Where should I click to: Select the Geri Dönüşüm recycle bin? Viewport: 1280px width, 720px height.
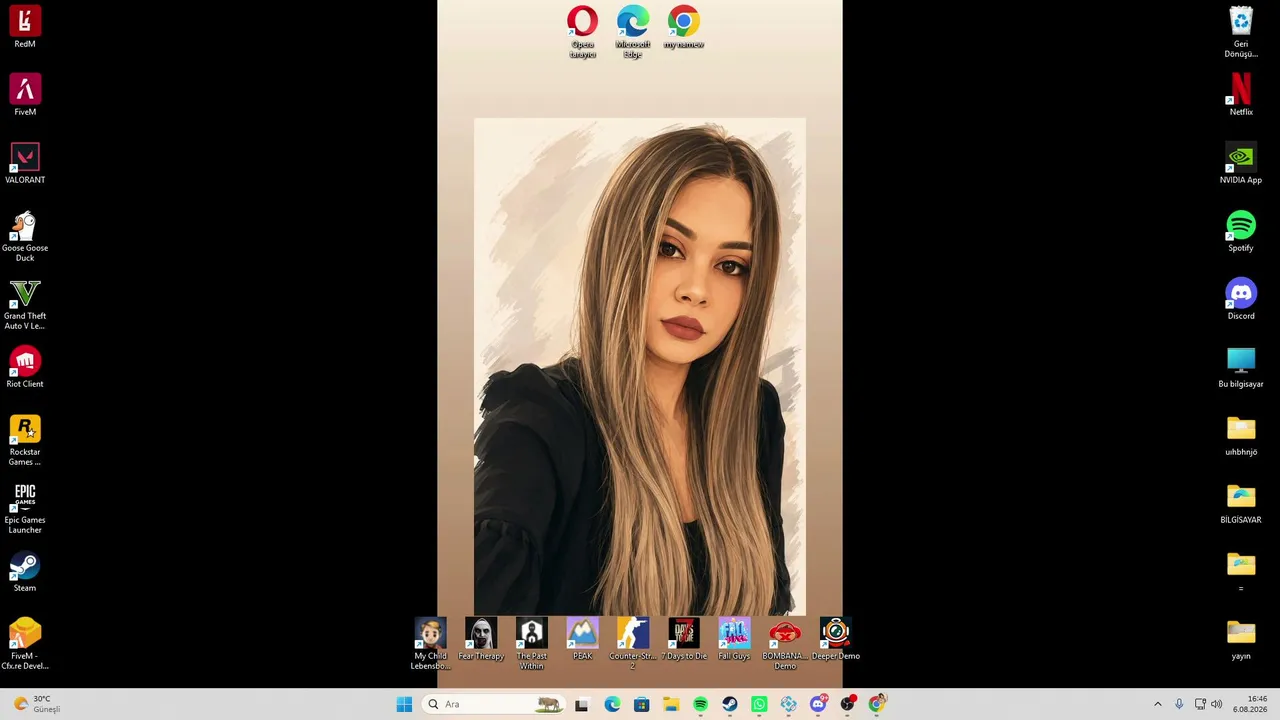[1241, 32]
